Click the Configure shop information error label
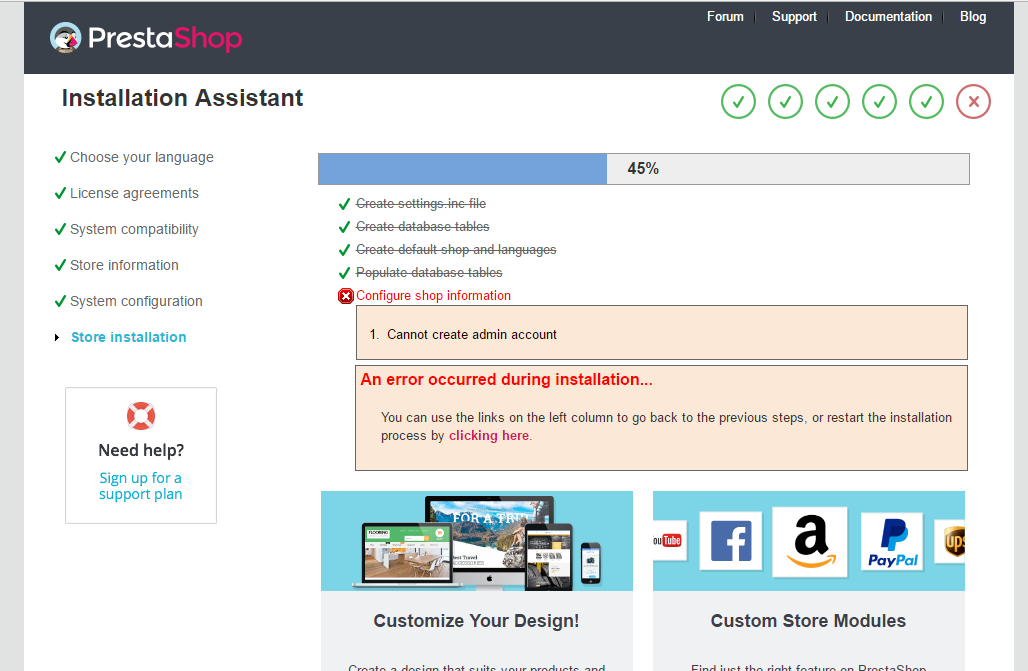The height and width of the screenshot is (671, 1028). 433,296
